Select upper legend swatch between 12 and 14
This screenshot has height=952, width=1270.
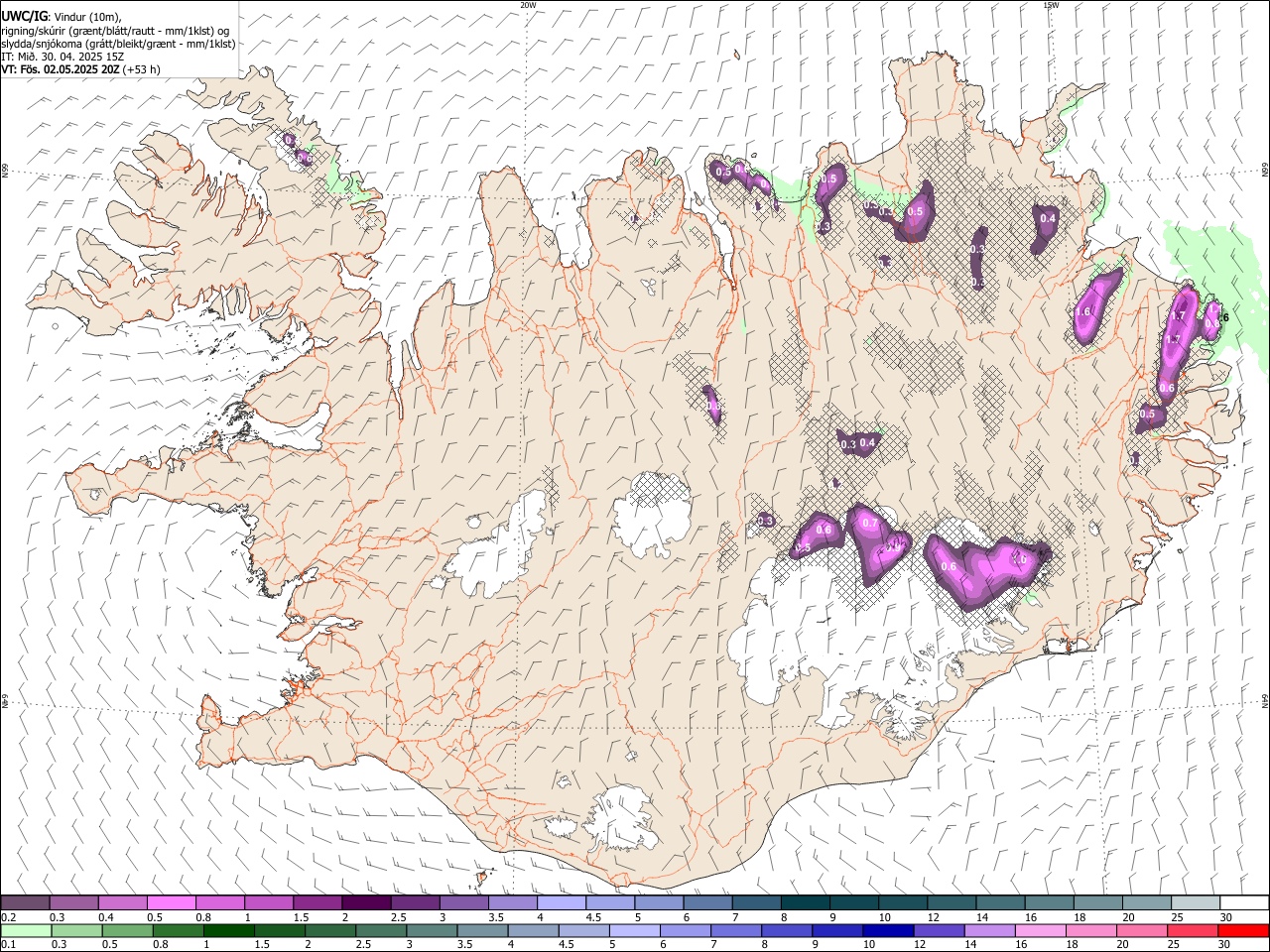tap(952, 903)
